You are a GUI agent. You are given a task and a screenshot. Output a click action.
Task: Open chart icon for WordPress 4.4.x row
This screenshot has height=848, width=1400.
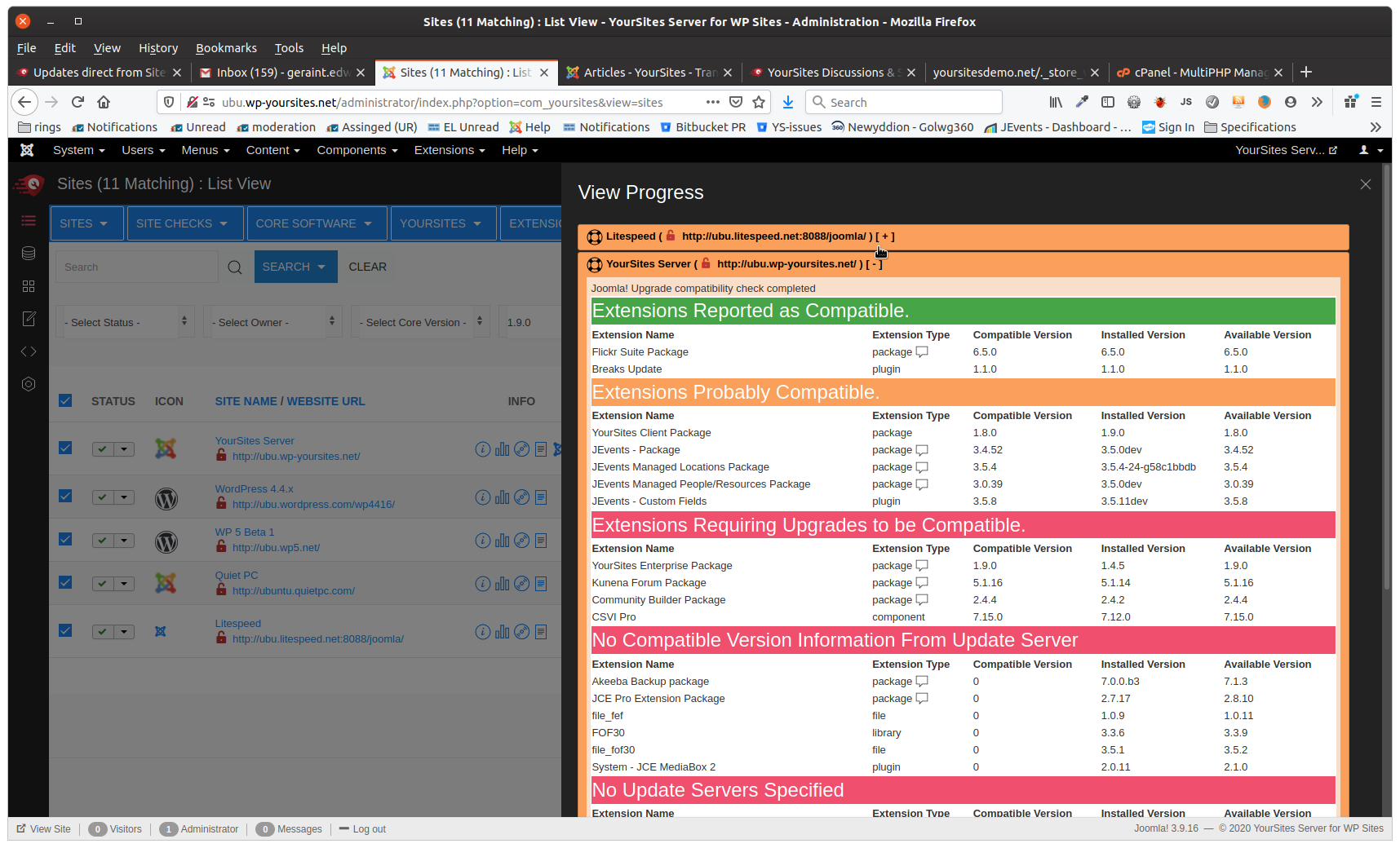coord(502,497)
